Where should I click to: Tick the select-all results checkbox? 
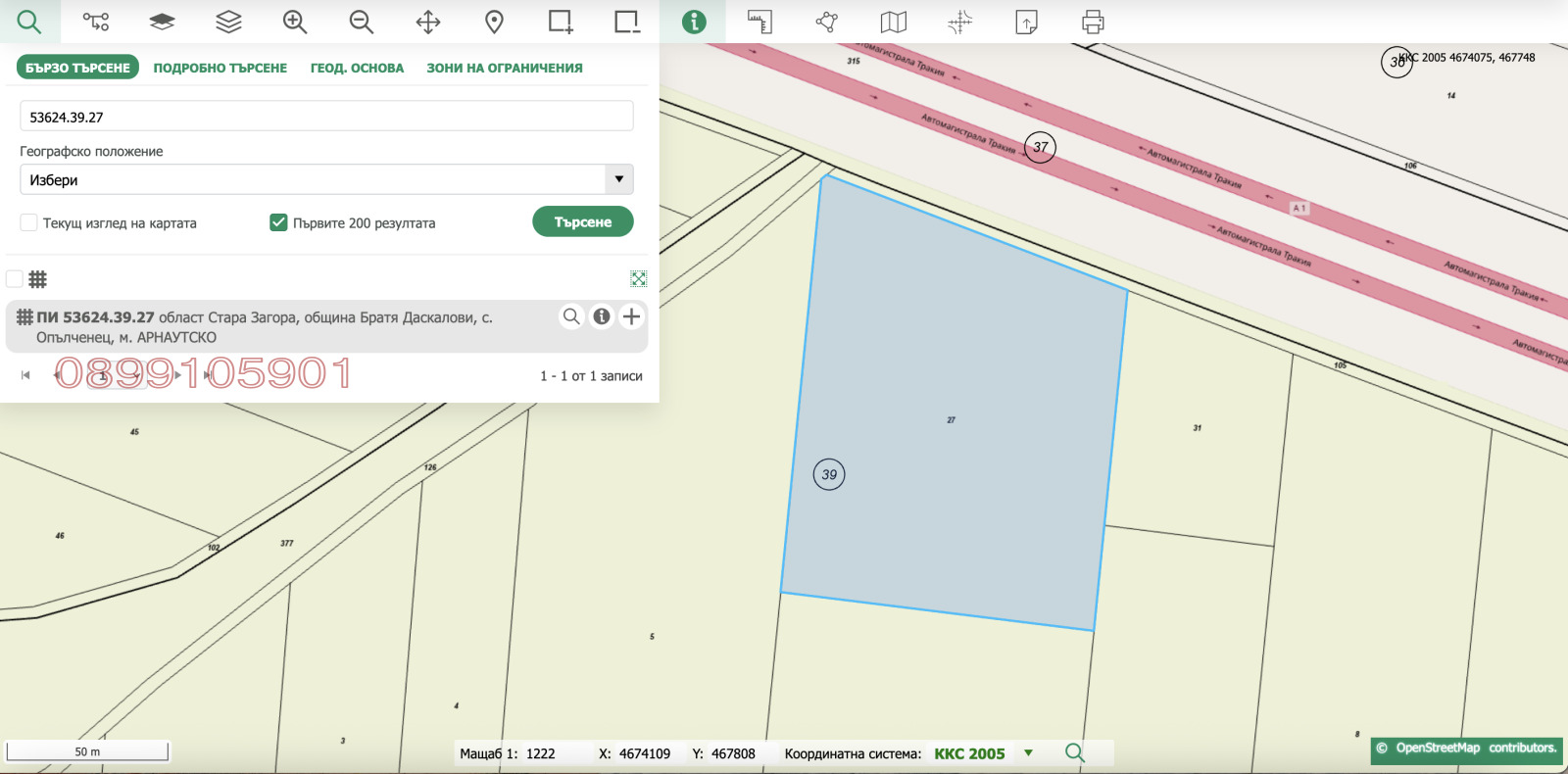(x=15, y=279)
